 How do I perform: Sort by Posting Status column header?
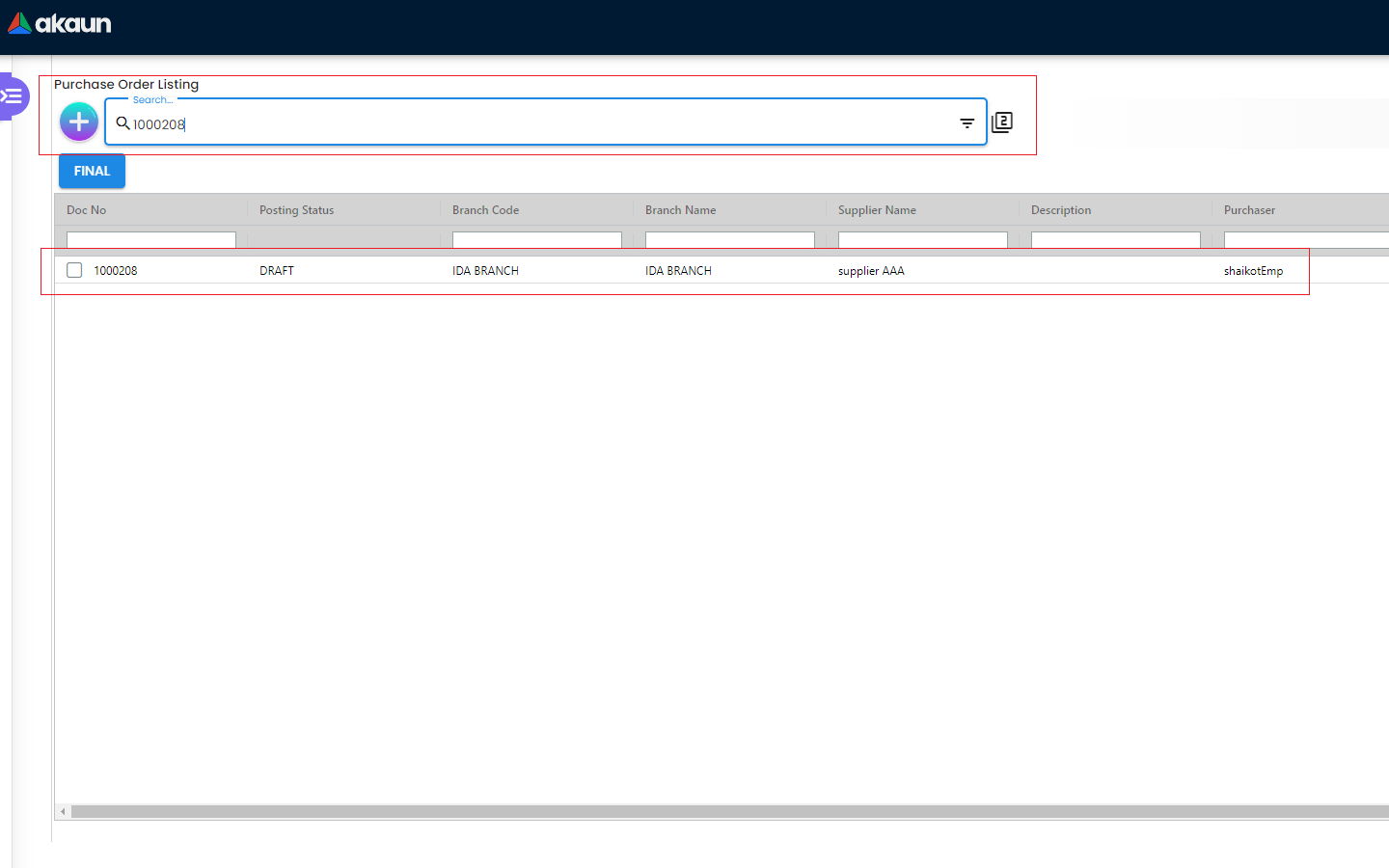[296, 210]
